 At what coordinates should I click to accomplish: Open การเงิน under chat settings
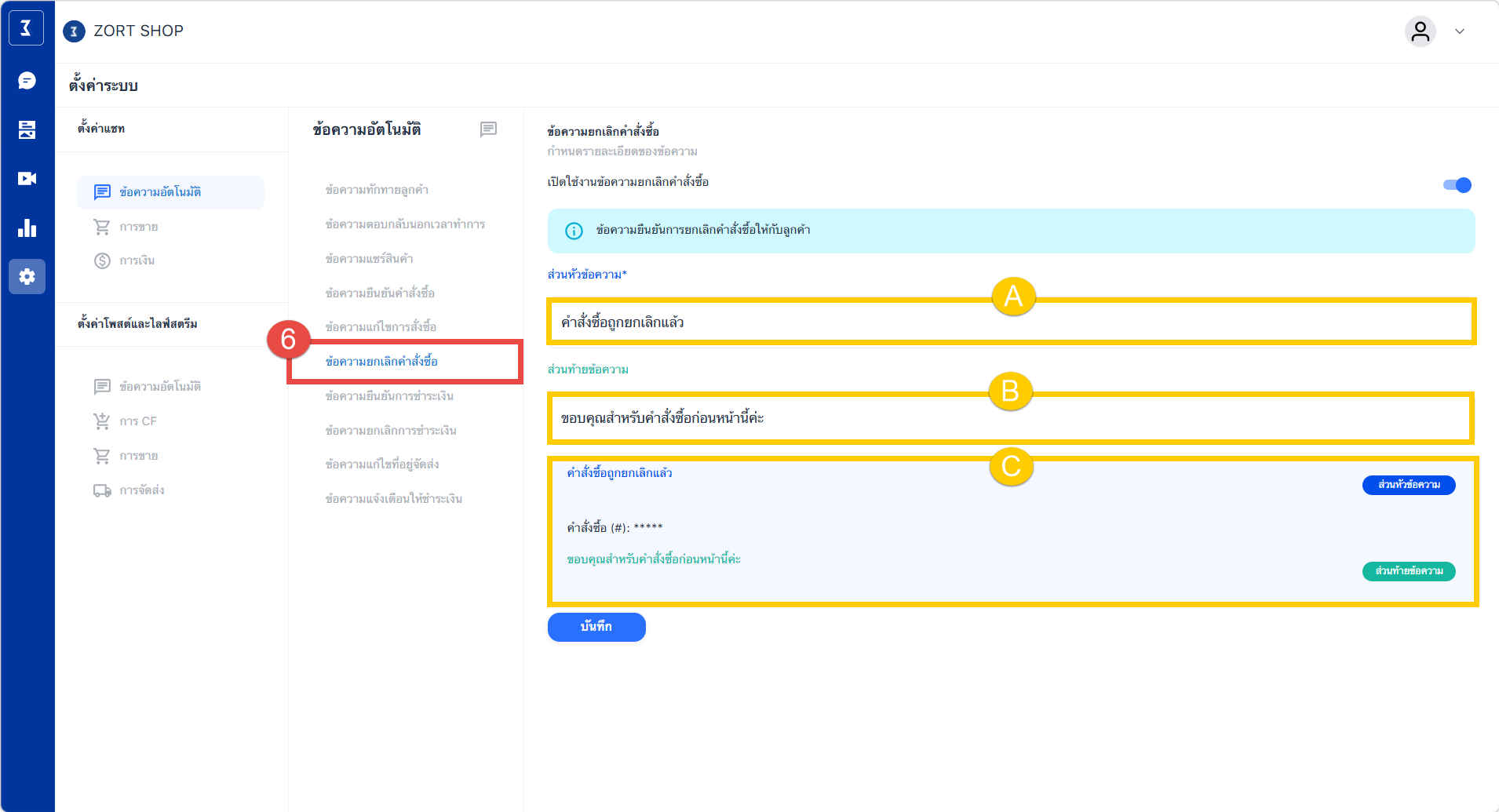tap(137, 260)
